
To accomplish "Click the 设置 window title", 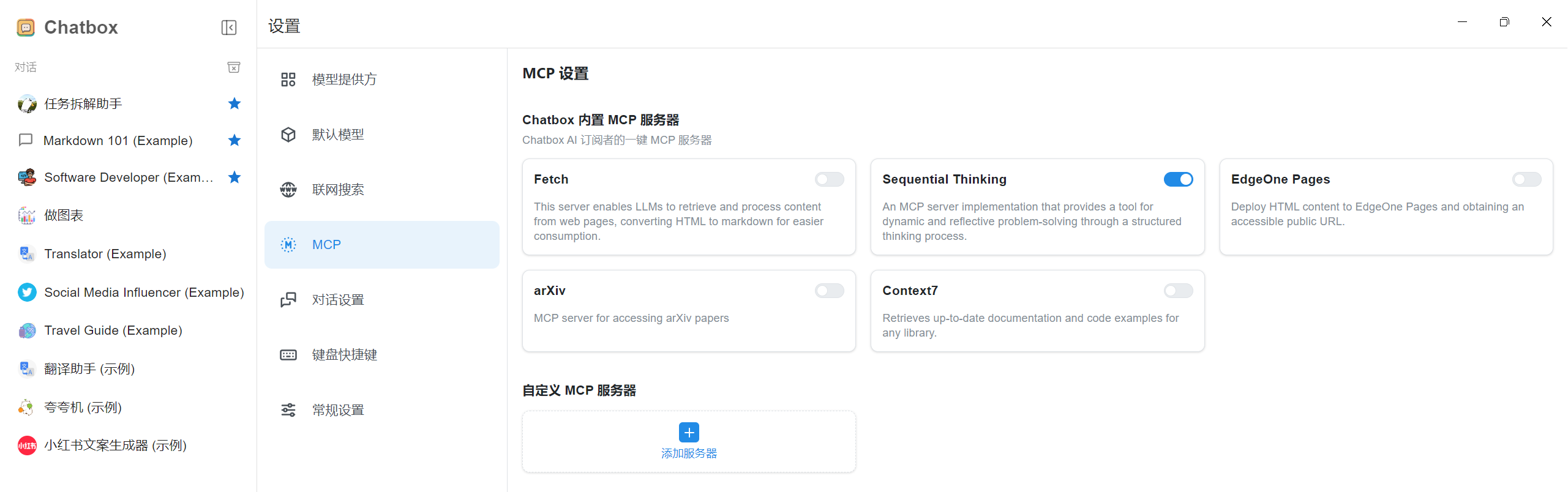I will pyautogui.click(x=284, y=26).
